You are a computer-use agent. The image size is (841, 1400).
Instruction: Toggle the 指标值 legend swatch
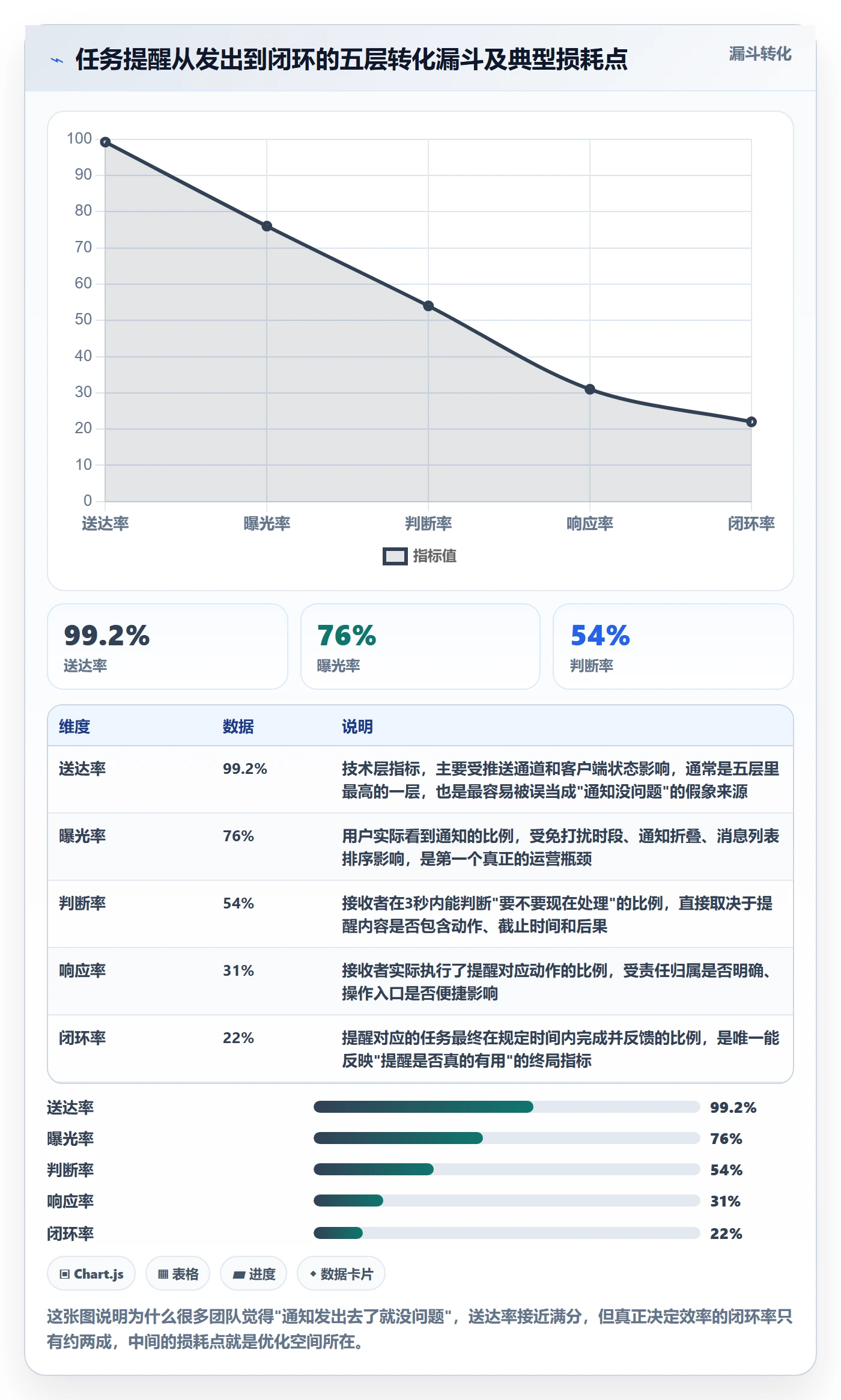pos(395,556)
